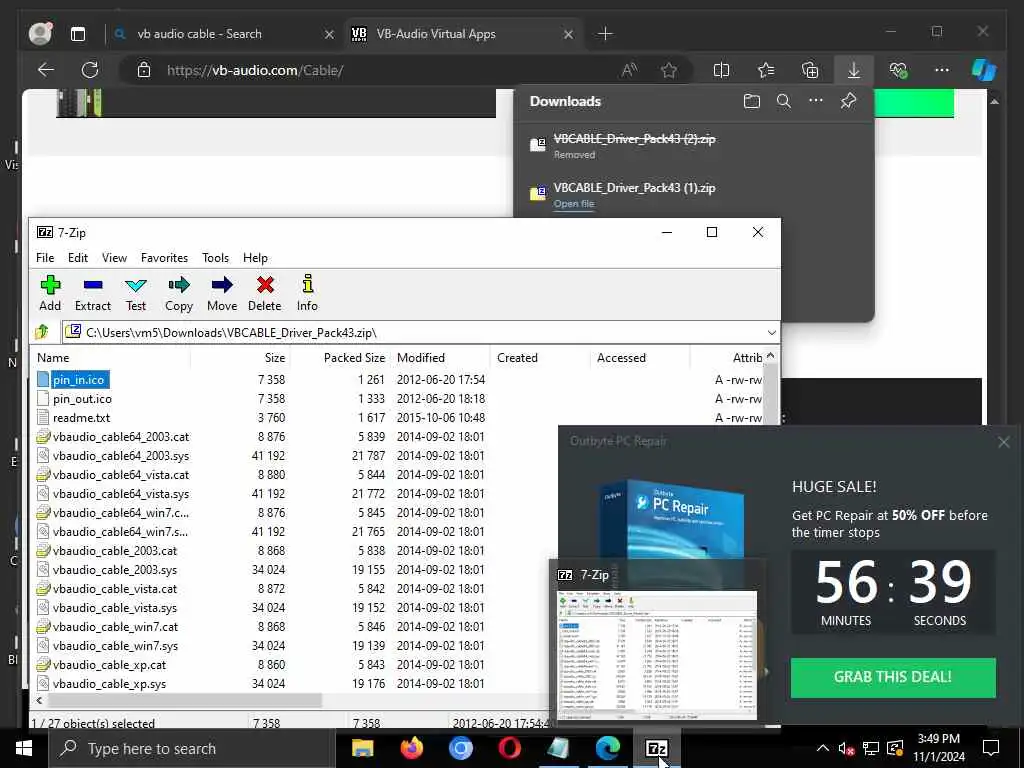Open the Edge profile avatar
This screenshot has height=768, width=1024.
(40, 33)
